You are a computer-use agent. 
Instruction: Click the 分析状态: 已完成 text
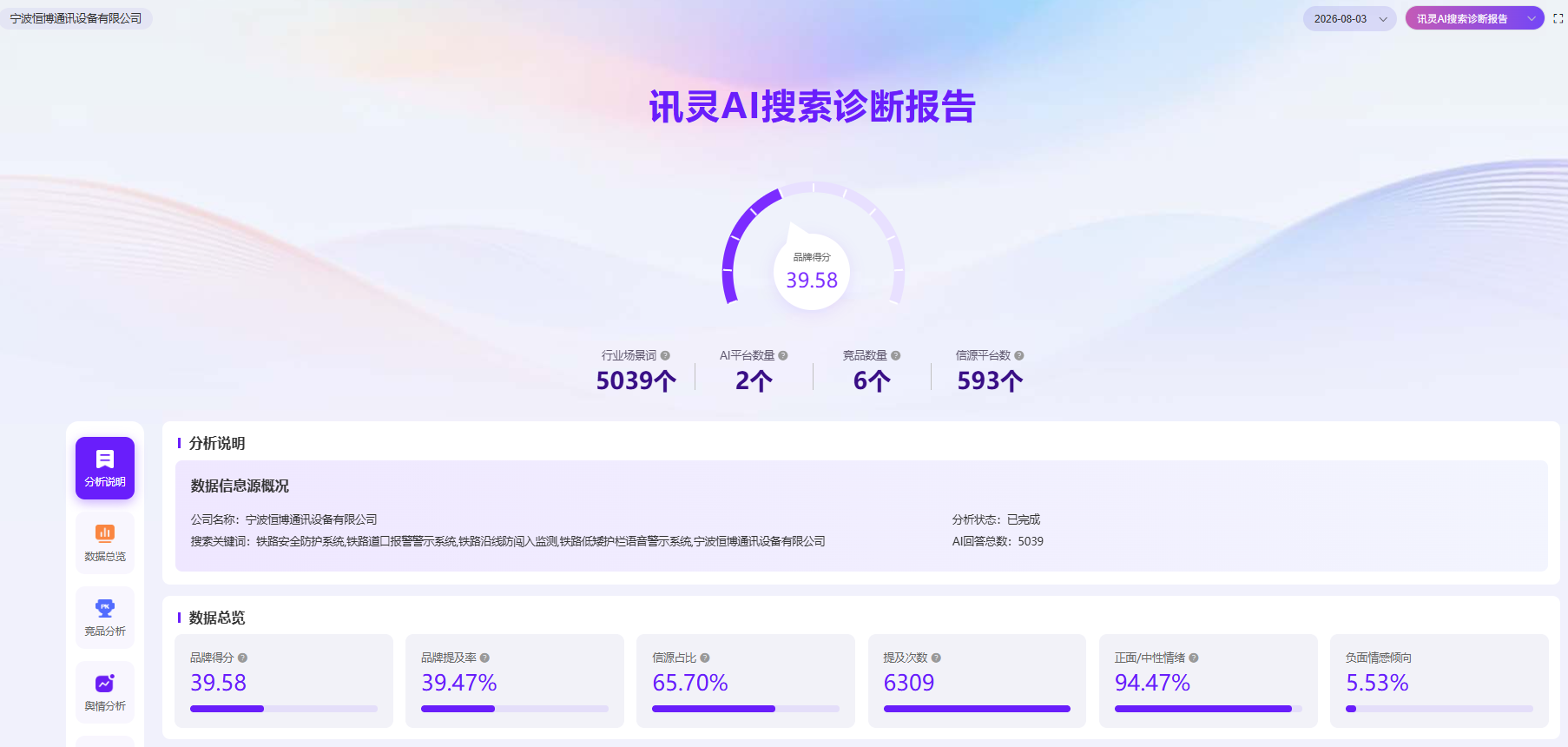click(x=996, y=519)
